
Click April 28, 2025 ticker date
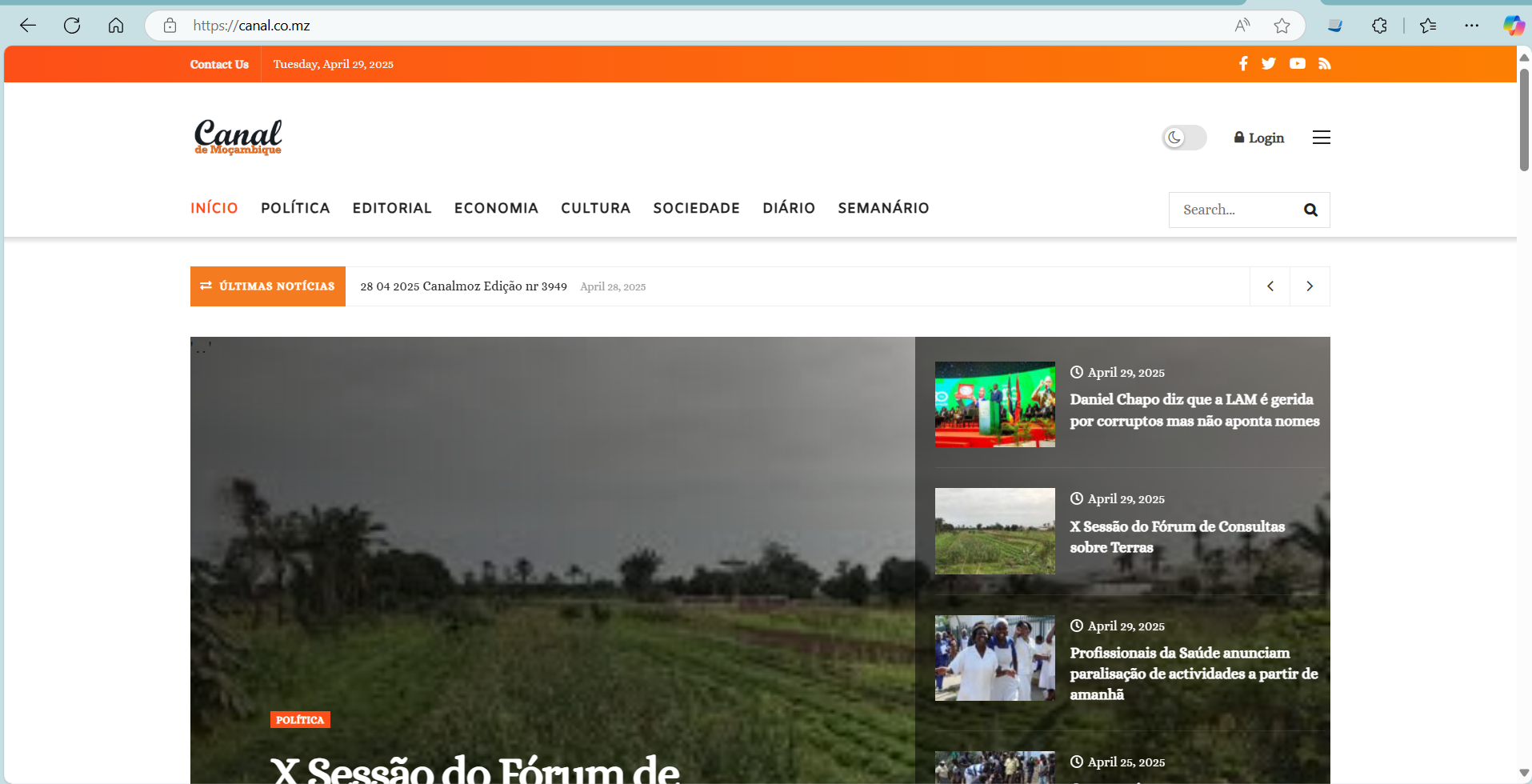coord(613,286)
